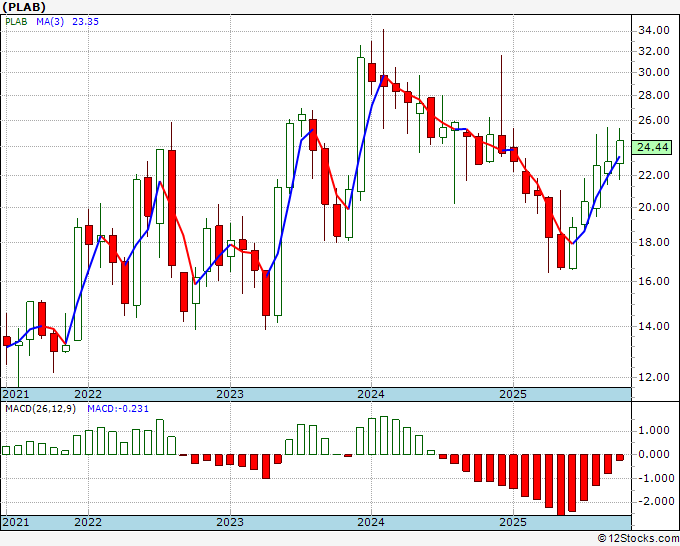680x546 pixels.
Task: Click 2023 on the price chart time axis
Action: click(230, 394)
